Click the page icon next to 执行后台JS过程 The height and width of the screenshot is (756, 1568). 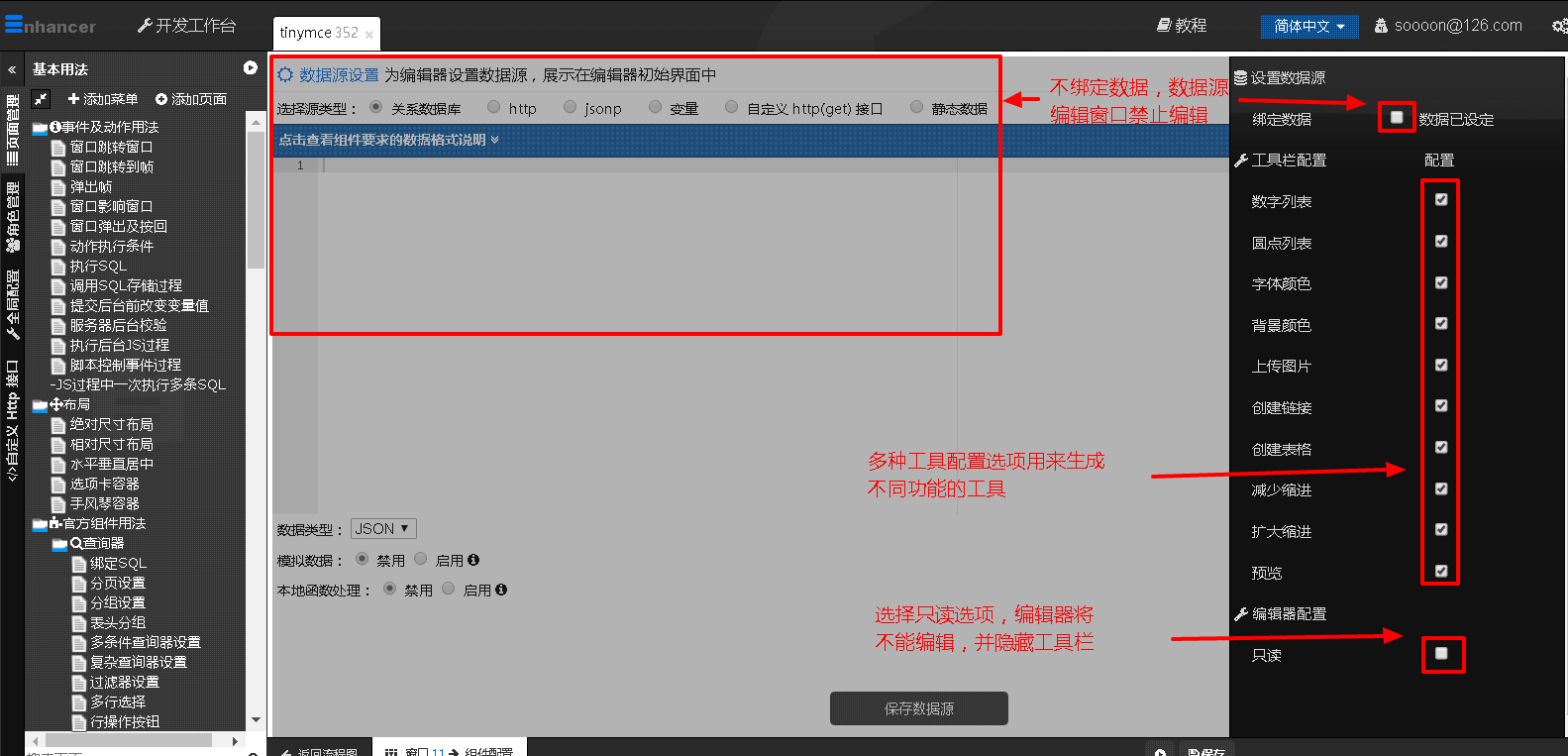click(58, 346)
